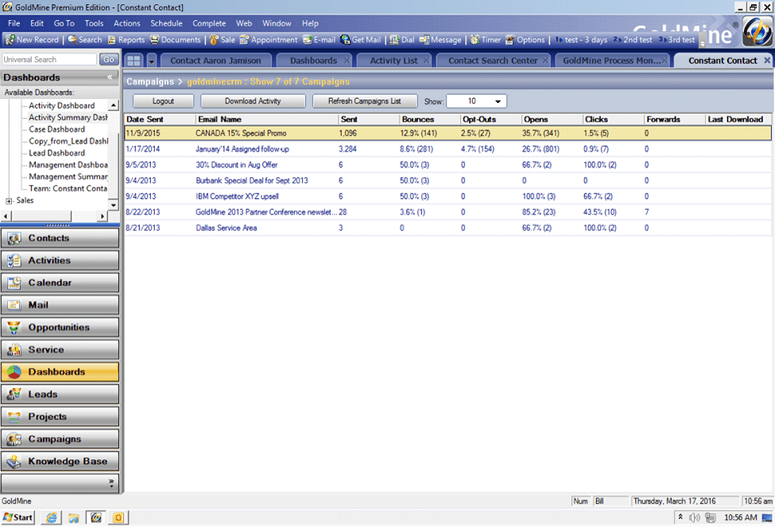Click the '3rd test' toolbar shortcut
The image size is (775, 527).
click(677, 40)
